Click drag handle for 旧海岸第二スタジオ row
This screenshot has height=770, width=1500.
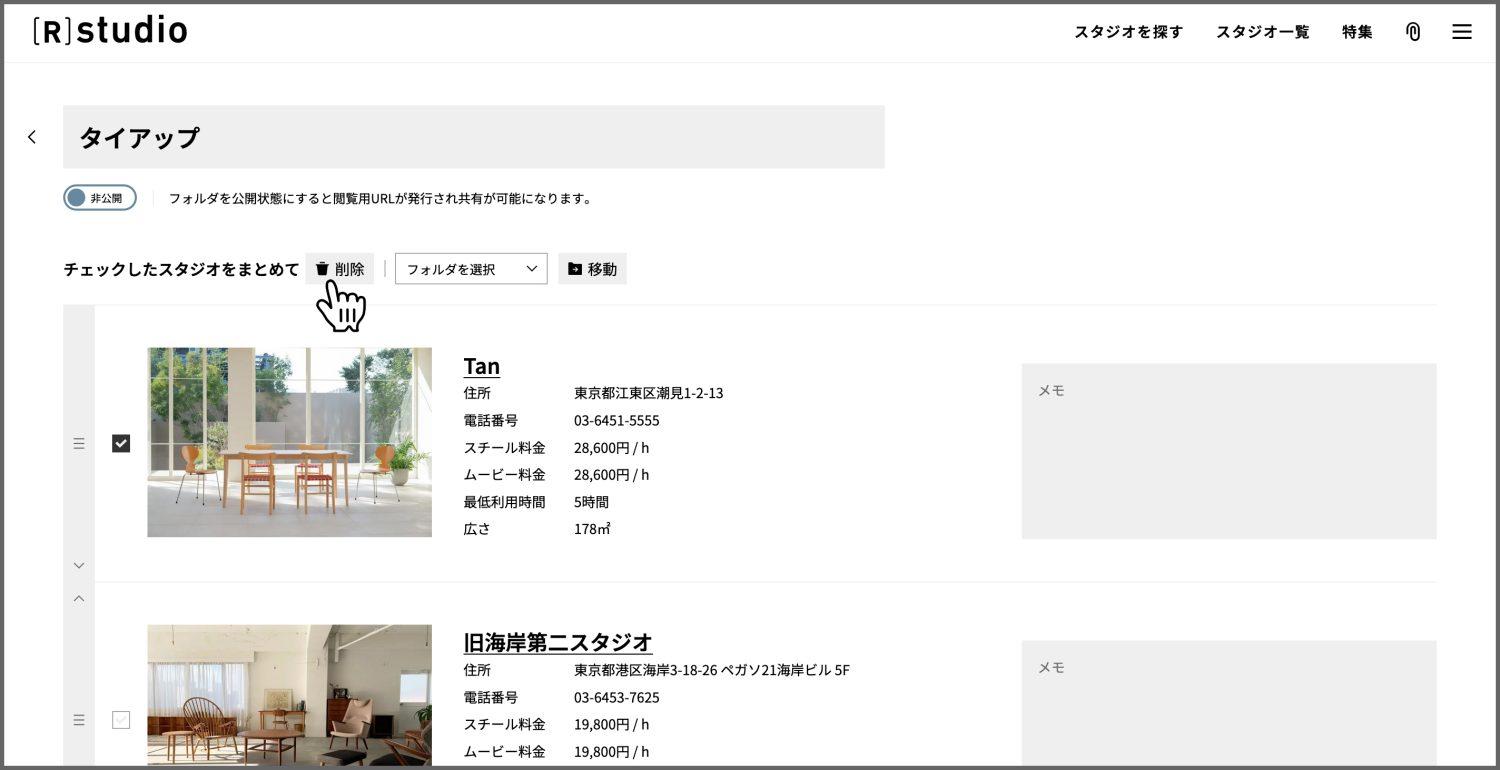(x=79, y=719)
